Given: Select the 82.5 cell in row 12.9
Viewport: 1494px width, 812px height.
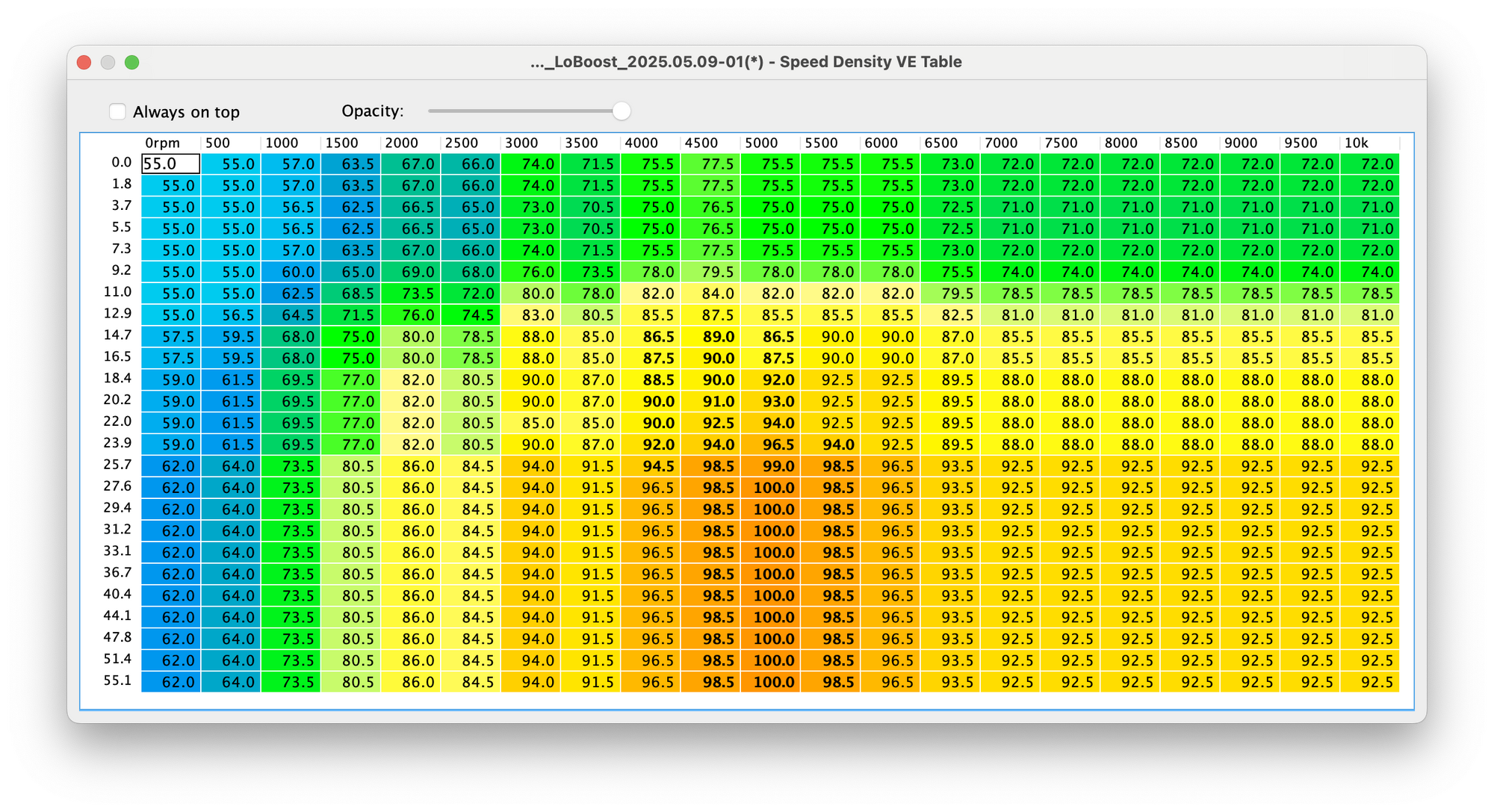Looking at the screenshot, I should (x=950, y=315).
